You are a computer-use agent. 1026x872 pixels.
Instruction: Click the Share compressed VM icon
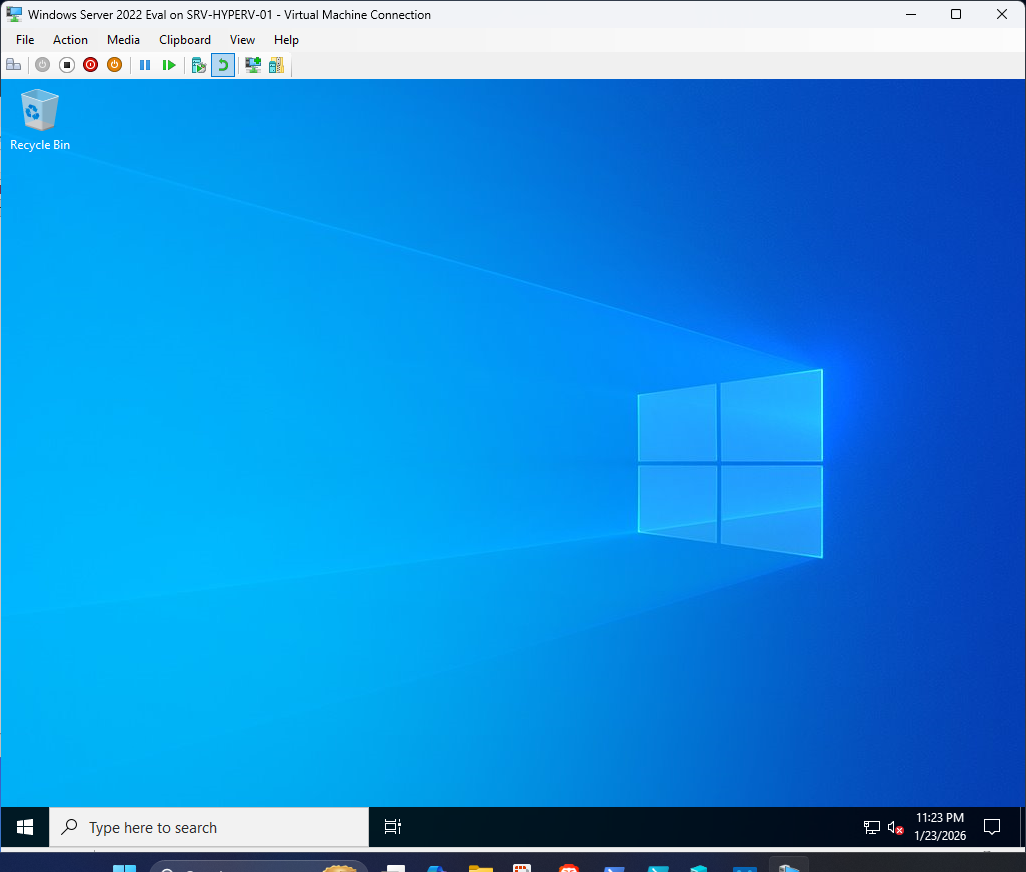click(x=276, y=64)
